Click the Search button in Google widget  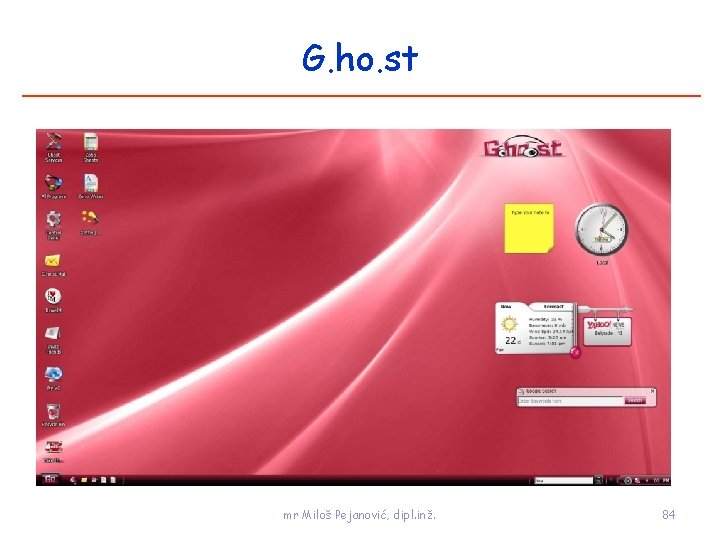(x=635, y=401)
